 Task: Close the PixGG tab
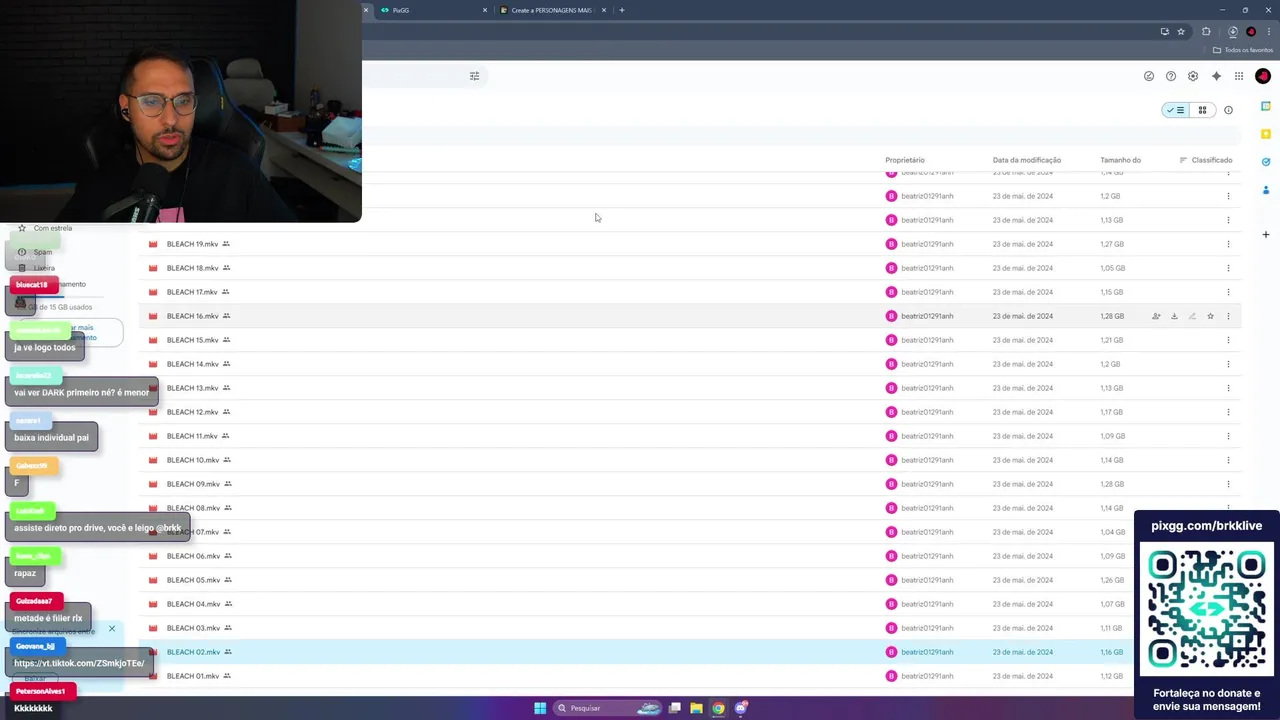click(485, 10)
